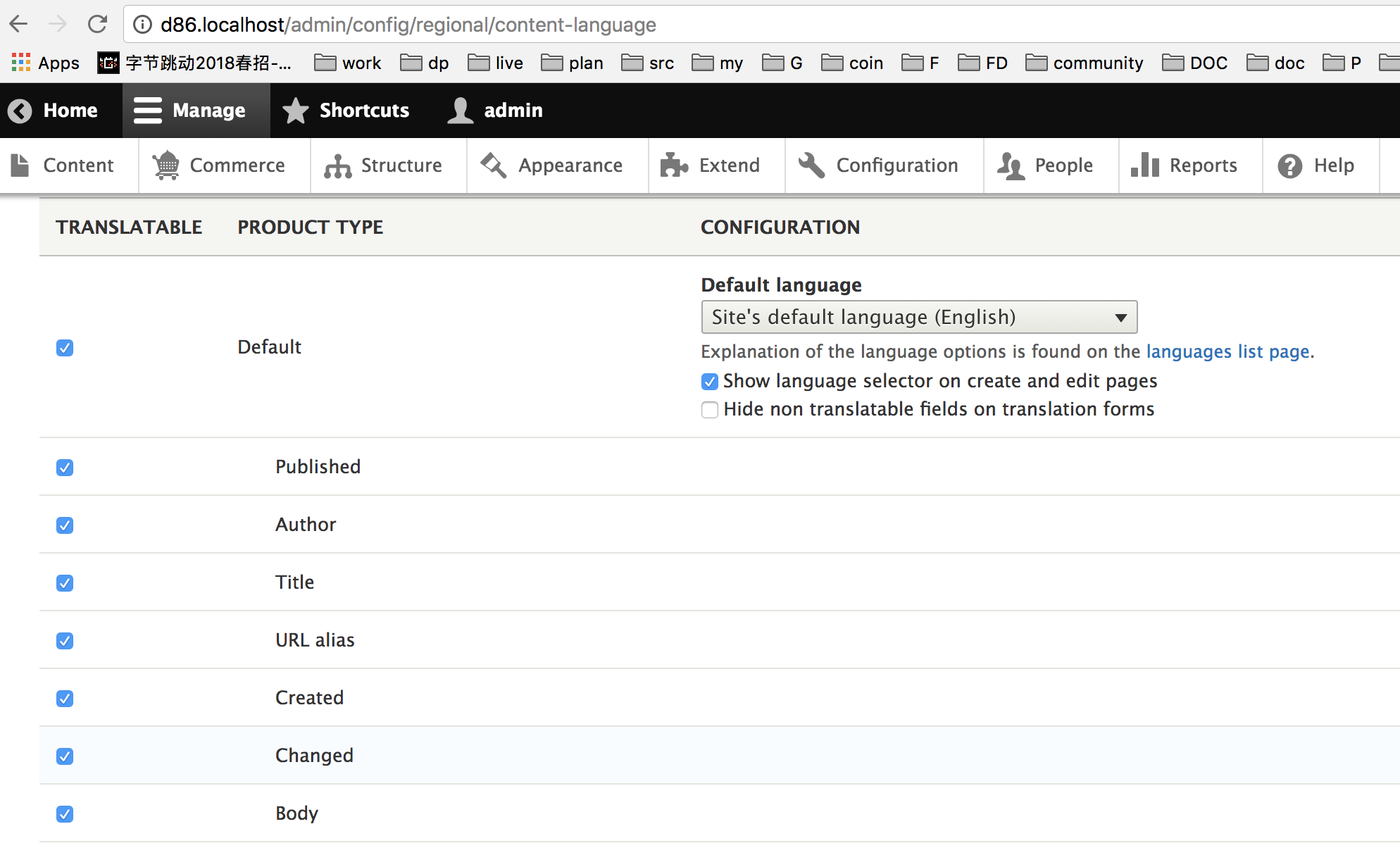Click the Home back-arrow icon in toolbar
This screenshot has height=855, width=1400.
tap(20, 111)
